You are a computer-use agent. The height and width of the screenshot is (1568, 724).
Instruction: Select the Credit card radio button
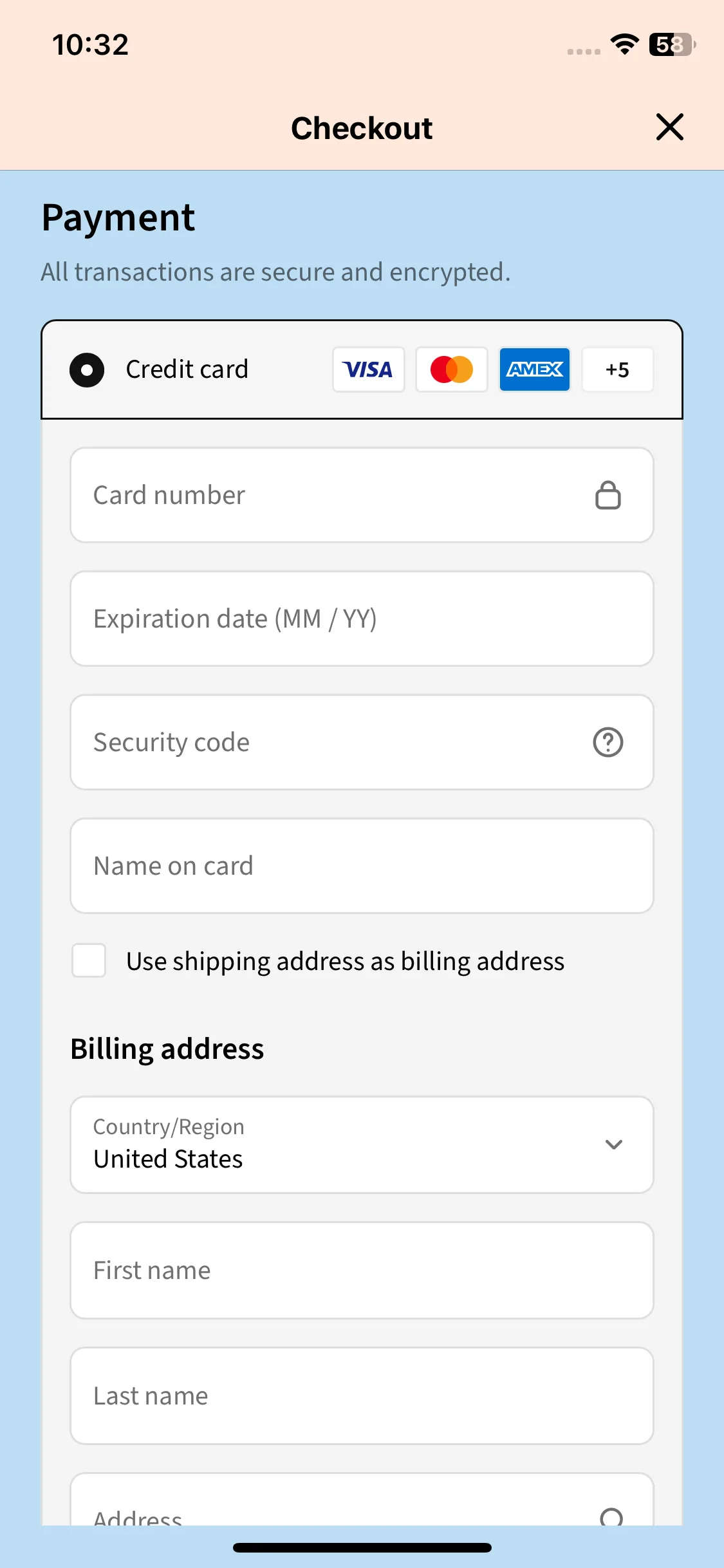pyautogui.click(x=87, y=370)
